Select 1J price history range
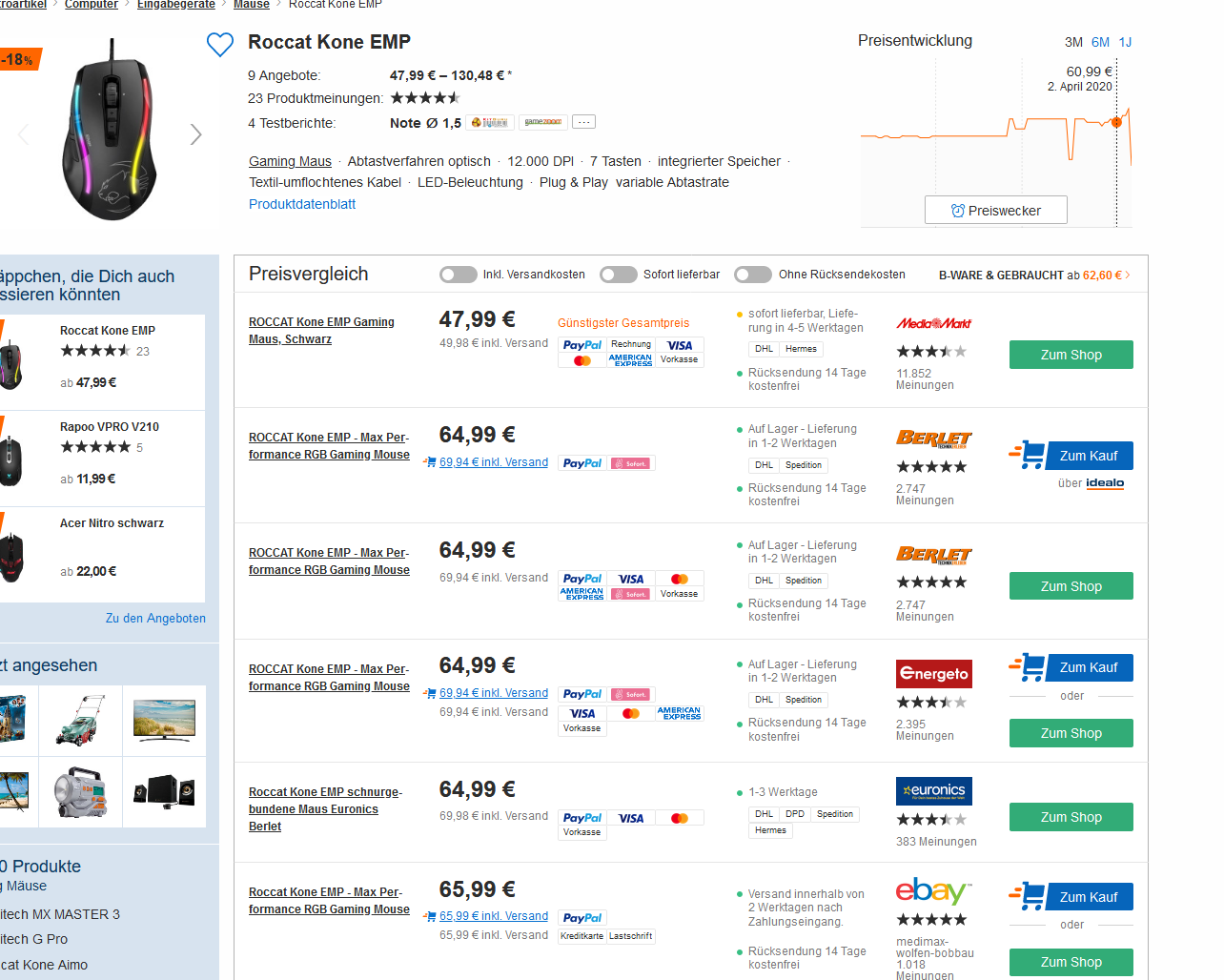Viewport: 1224px width, 980px height. 1125,42
